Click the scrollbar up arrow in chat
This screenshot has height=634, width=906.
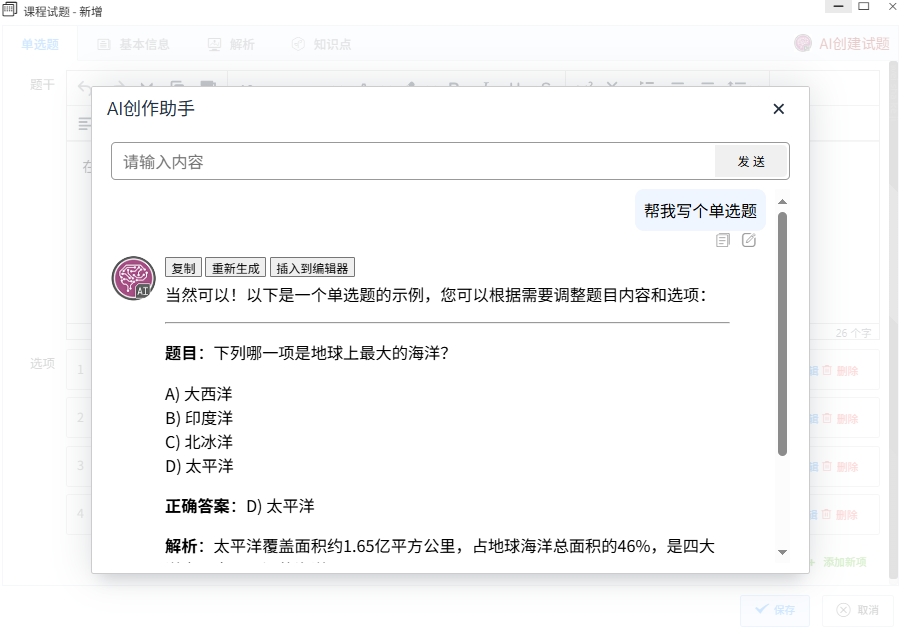click(x=782, y=202)
